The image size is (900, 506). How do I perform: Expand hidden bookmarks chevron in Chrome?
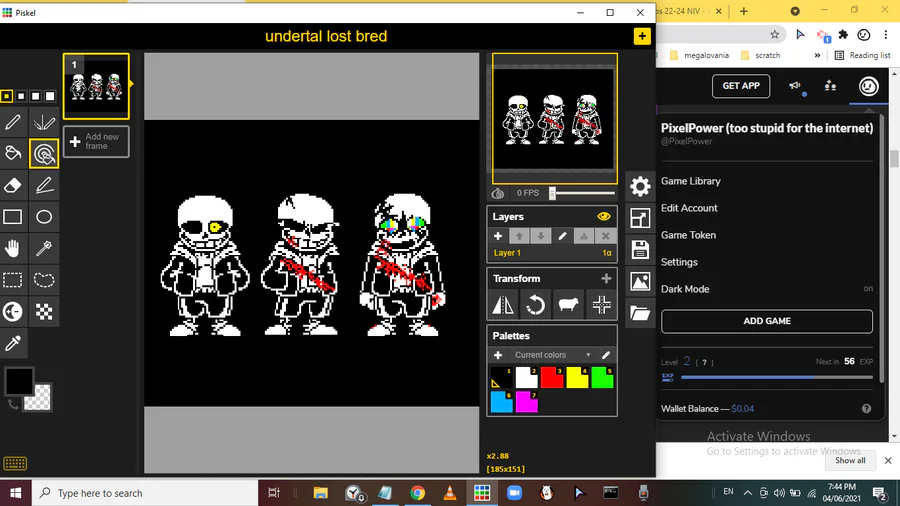(x=817, y=55)
